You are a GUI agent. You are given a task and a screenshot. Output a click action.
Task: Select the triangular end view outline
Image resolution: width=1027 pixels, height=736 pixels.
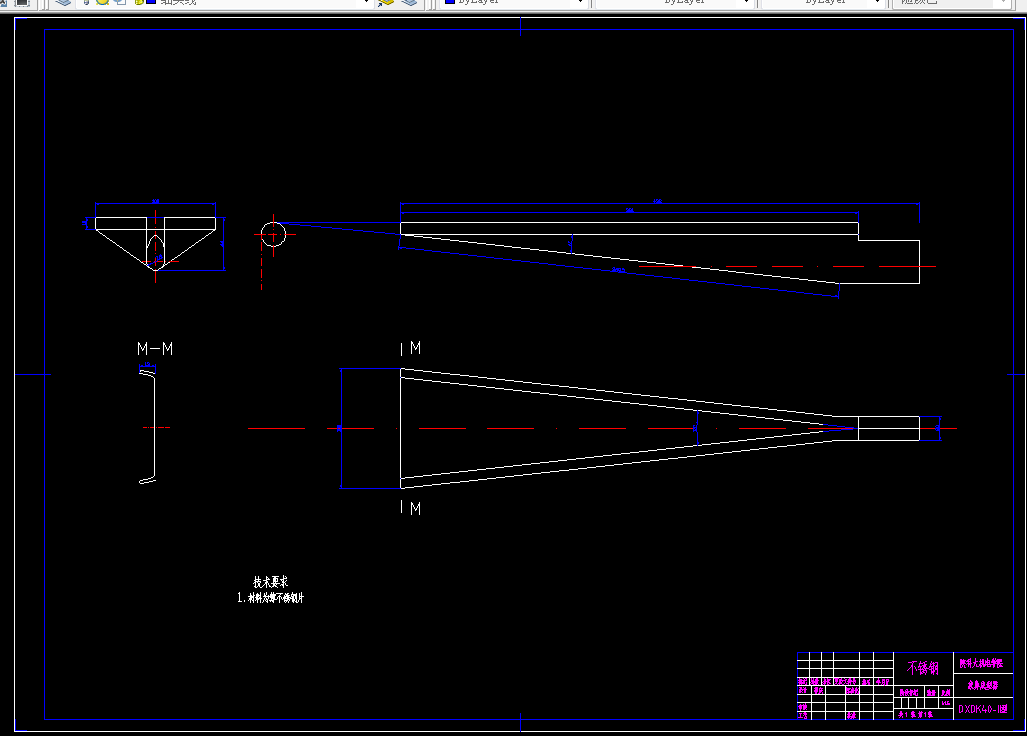click(x=155, y=243)
